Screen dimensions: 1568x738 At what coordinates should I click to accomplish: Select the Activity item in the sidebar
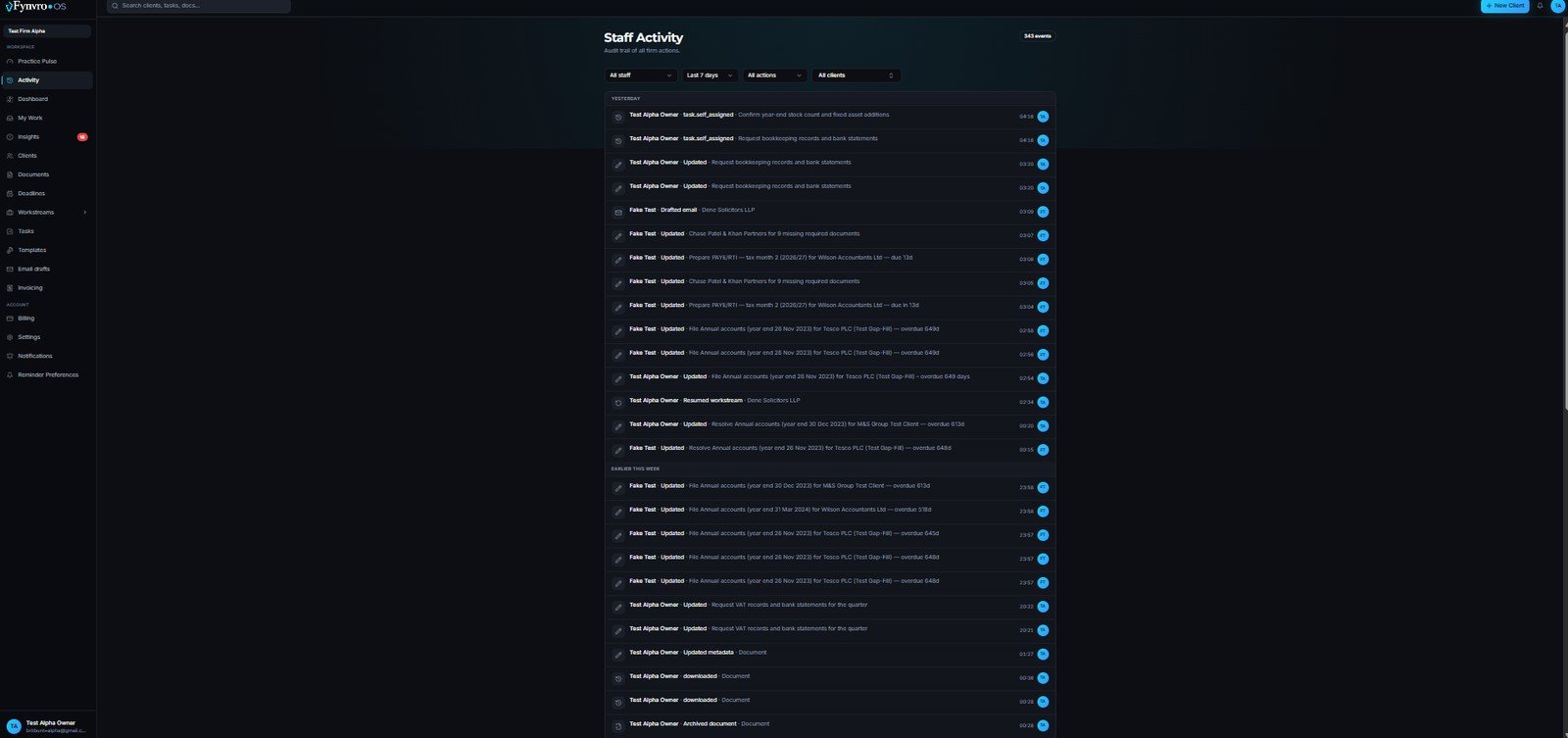[x=47, y=80]
